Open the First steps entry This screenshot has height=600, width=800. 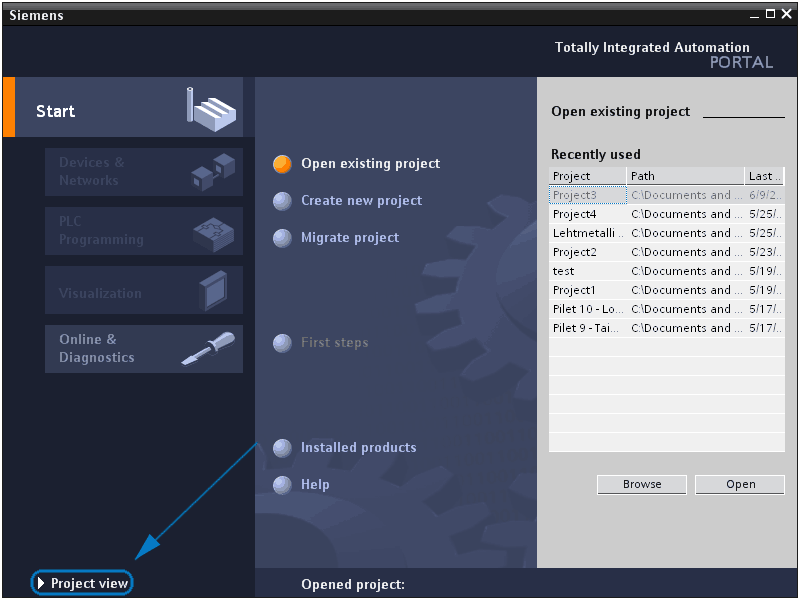pos(335,343)
